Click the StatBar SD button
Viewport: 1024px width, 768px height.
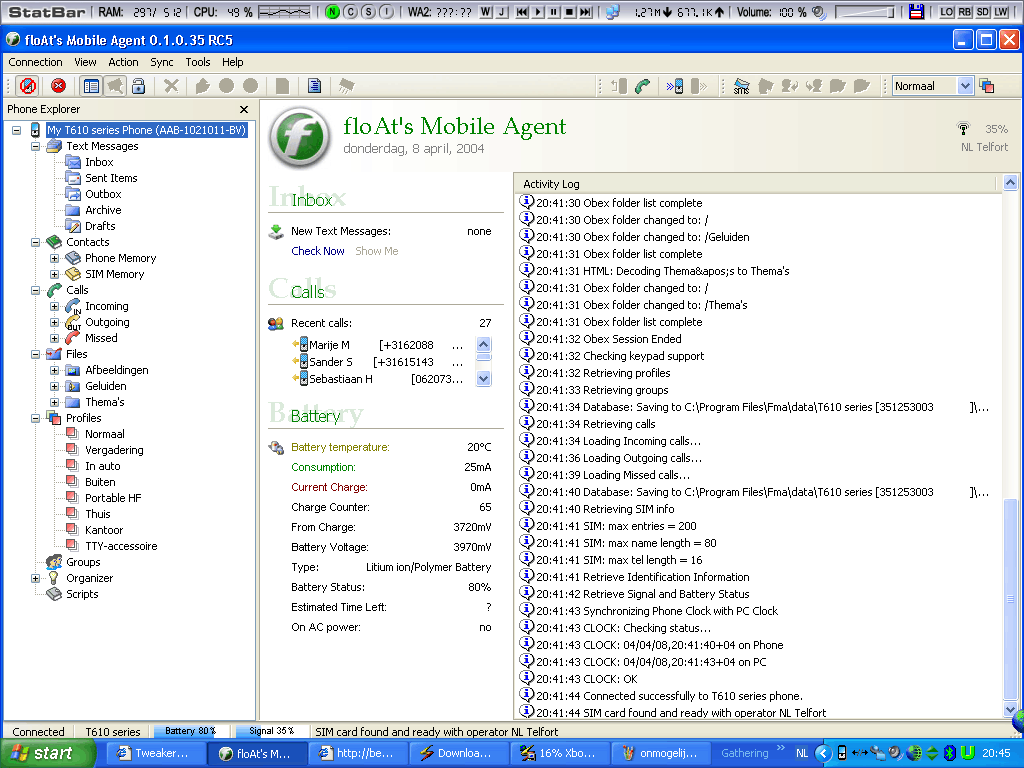point(983,12)
